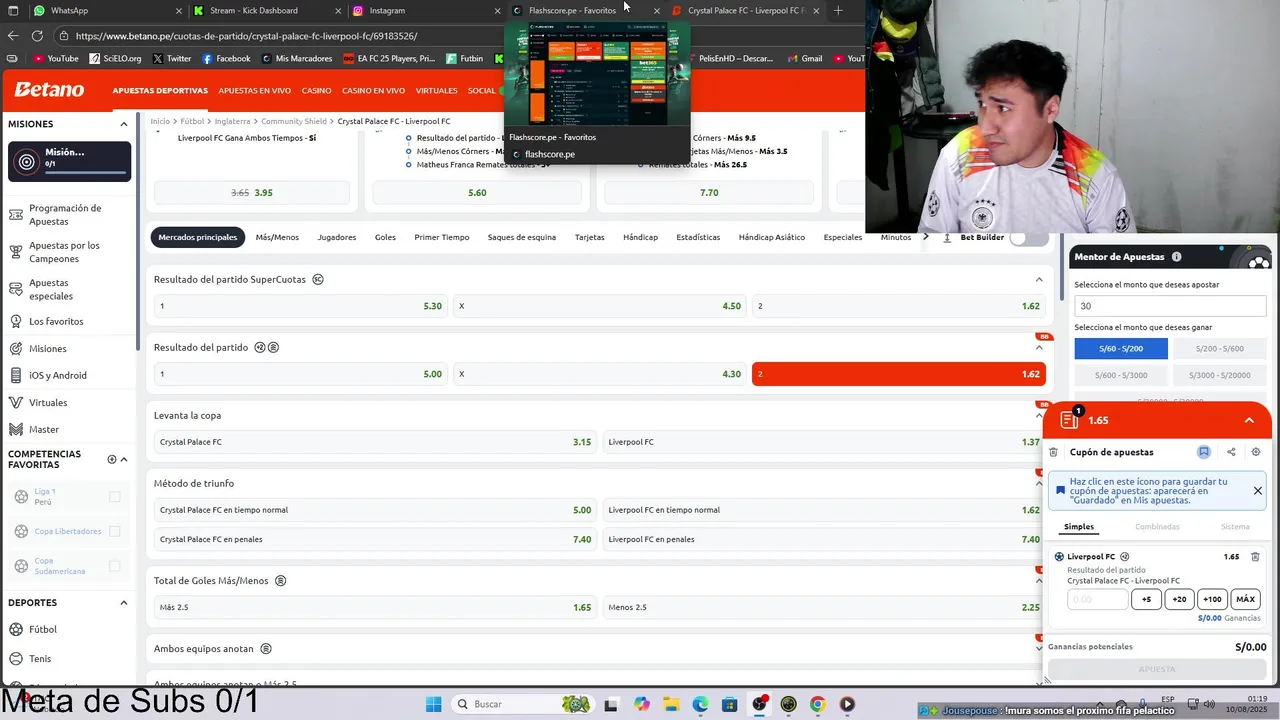Collapse the MISIONES section
Screen dimensions: 1280x720
(x=124, y=124)
